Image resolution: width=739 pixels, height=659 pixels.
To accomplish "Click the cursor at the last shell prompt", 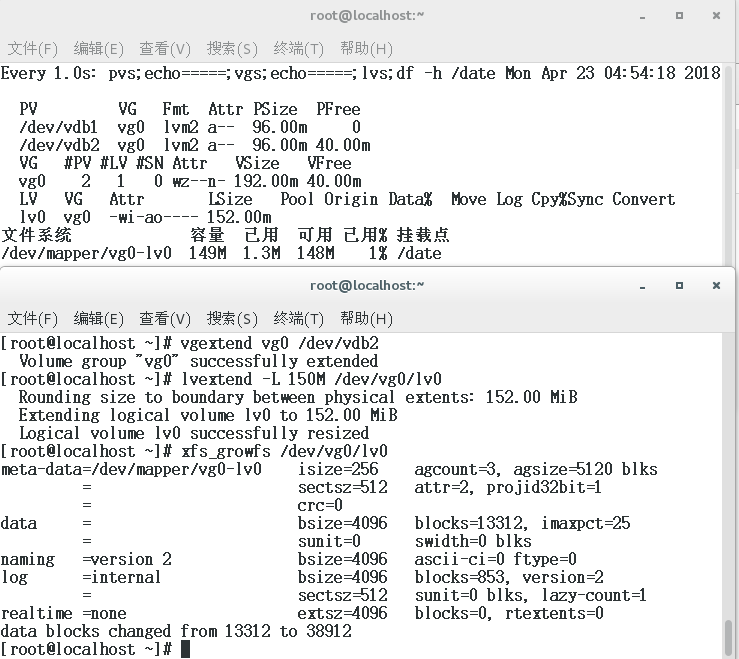I will [185, 649].
